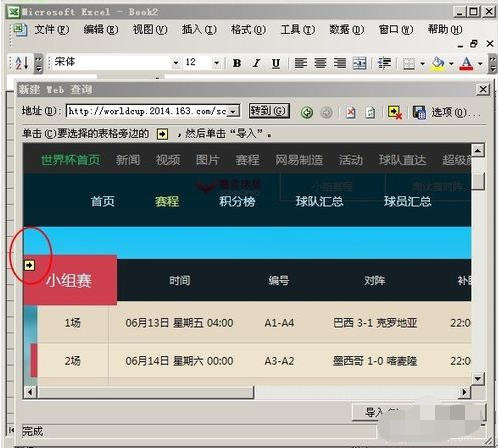
Task: Click the 首页 sub-navigation tab
Action: (x=103, y=201)
